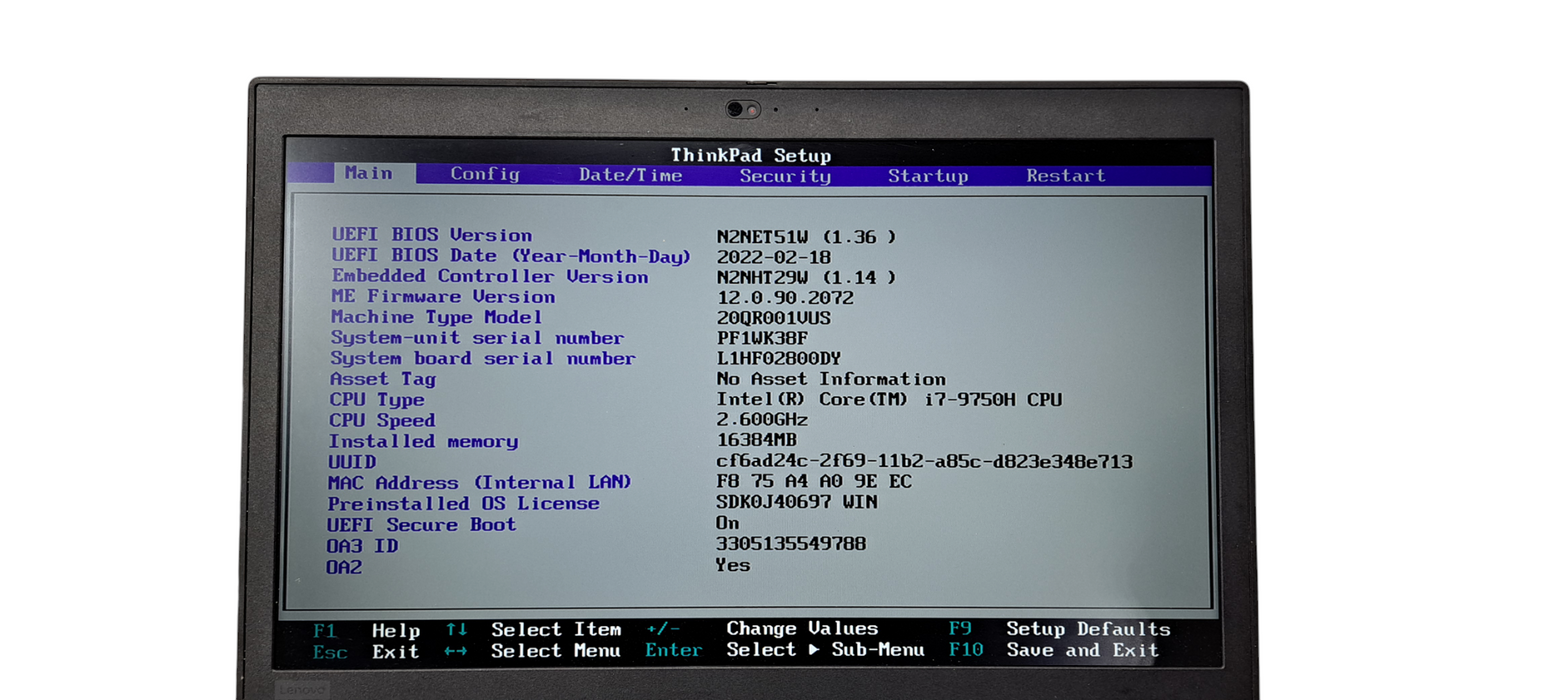Click the UEFI BIOS Version label
1554x700 pixels.
432,235
